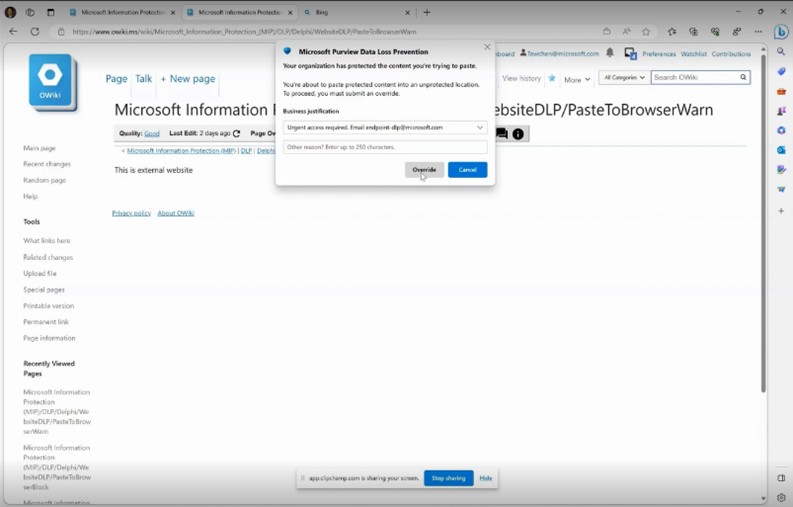Viewport: 793px width, 507px height.
Task: View site information lock icon
Action: coord(61,31)
